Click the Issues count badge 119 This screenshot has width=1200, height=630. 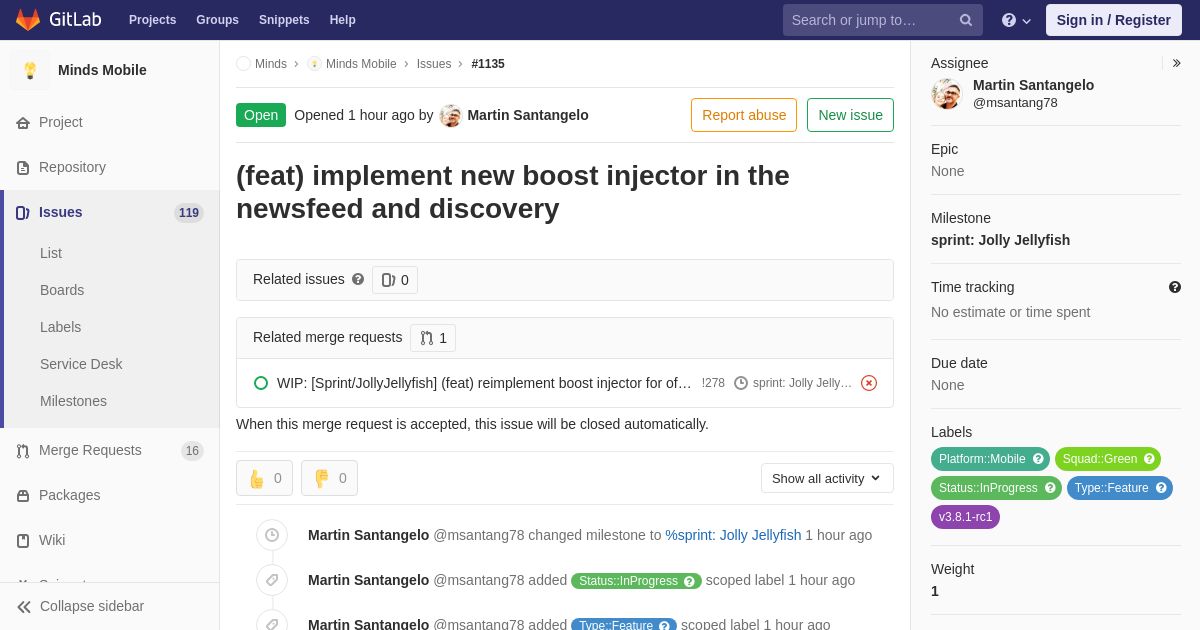189,213
